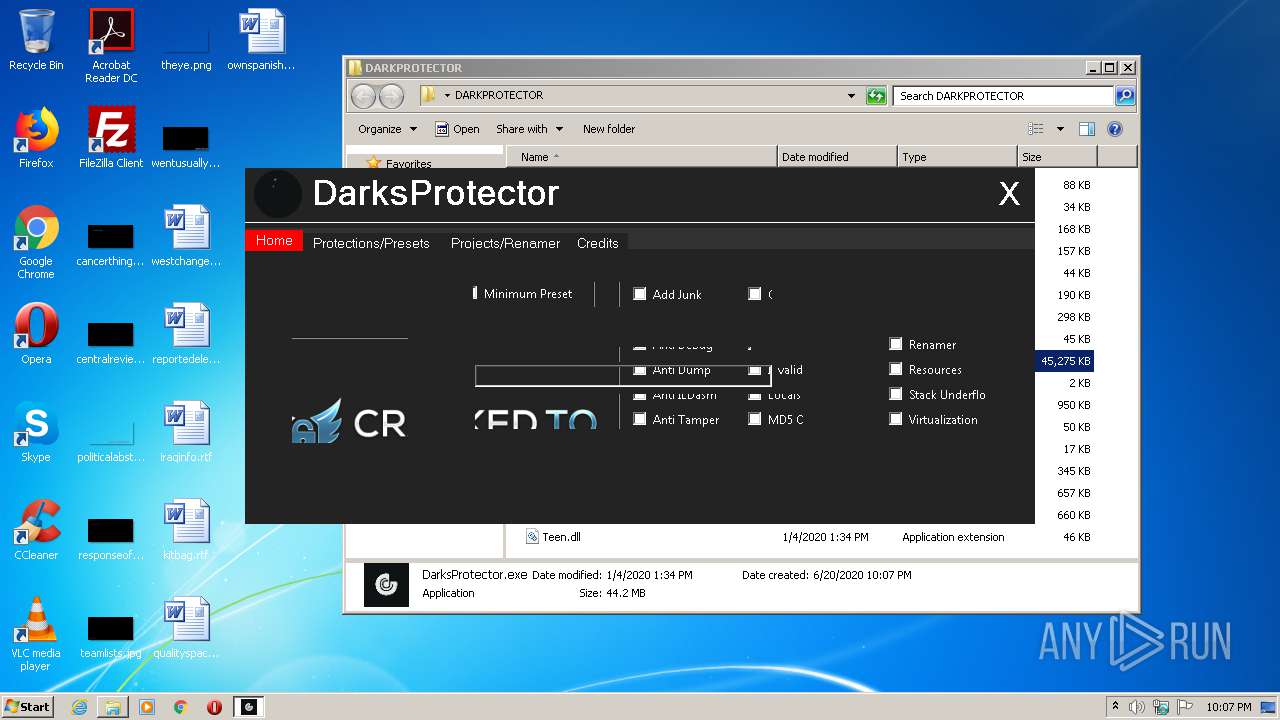Open the Organize dropdown menu
This screenshot has height=720, width=1280.
click(x=387, y=129)
